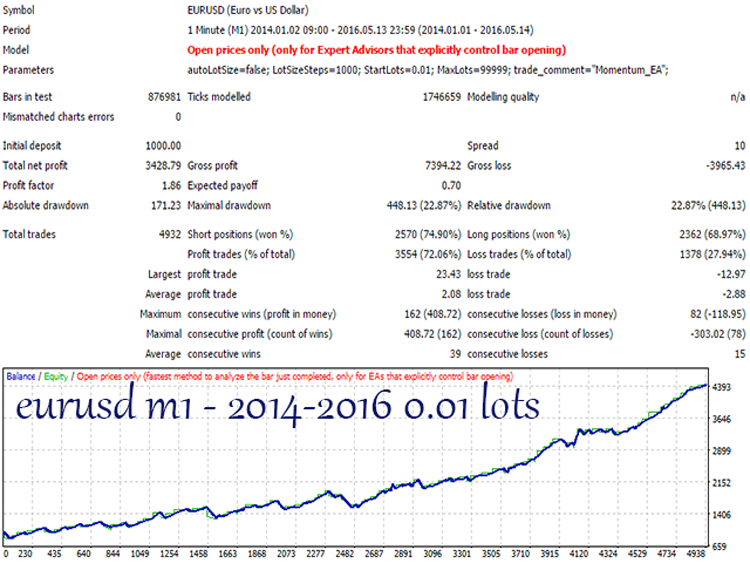Viewport: 750px width, 563px height.
Task: Click the 2482 trade marker on x-axis
Action: point(344,553)
